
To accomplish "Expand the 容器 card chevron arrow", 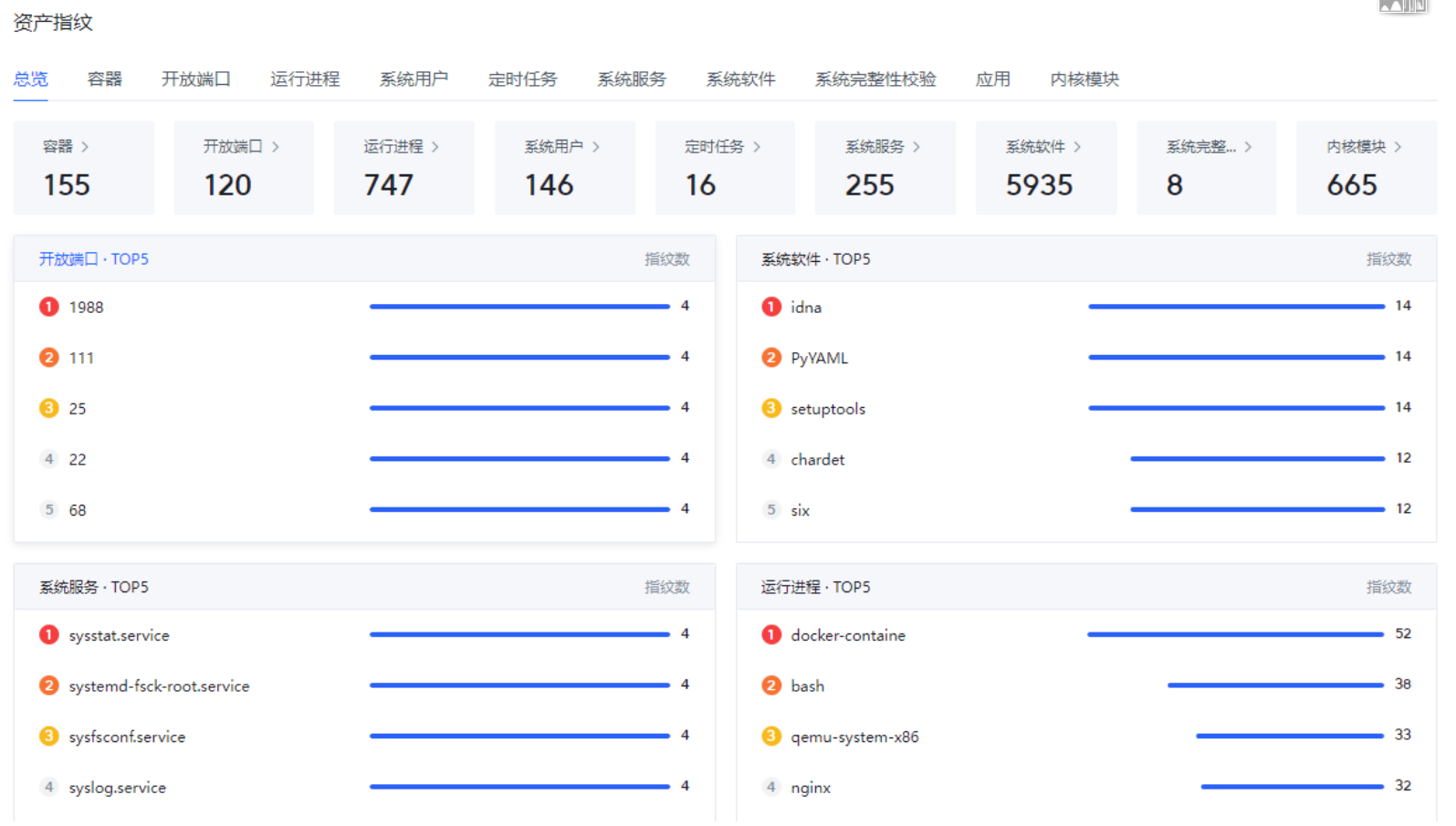I will pos(85,147).
